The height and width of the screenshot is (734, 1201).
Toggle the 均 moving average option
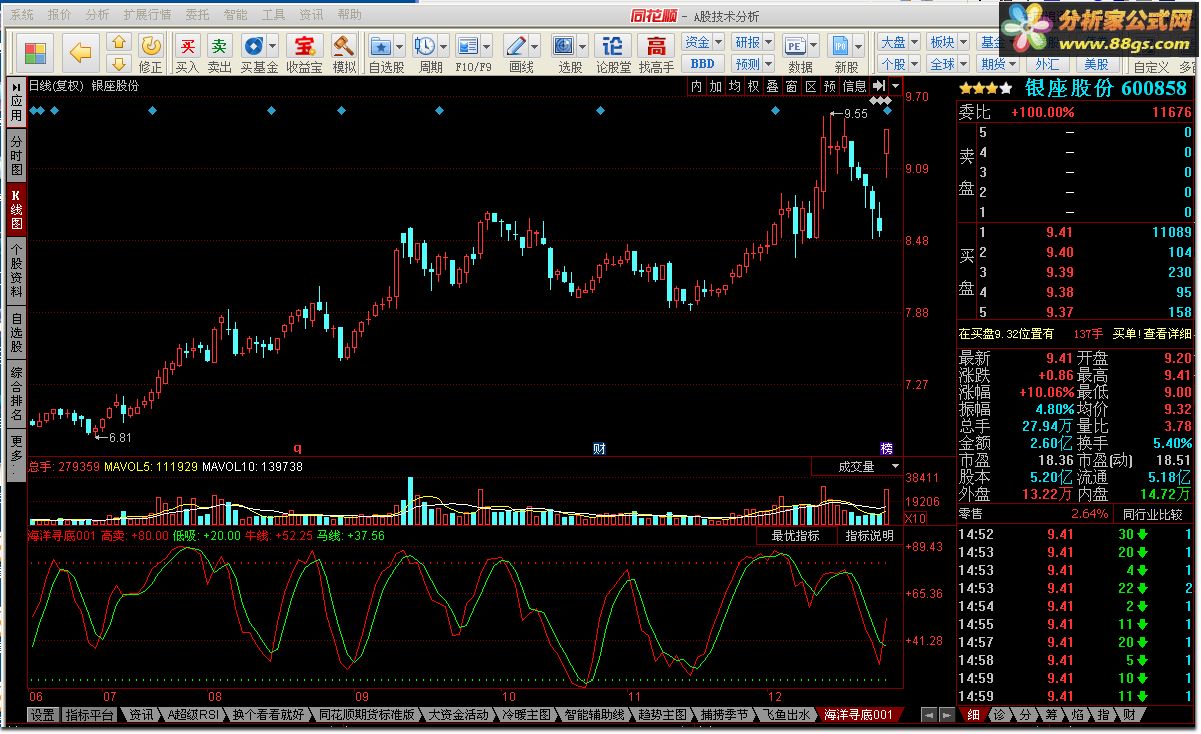pyautogui.click(x=735, y=86)
